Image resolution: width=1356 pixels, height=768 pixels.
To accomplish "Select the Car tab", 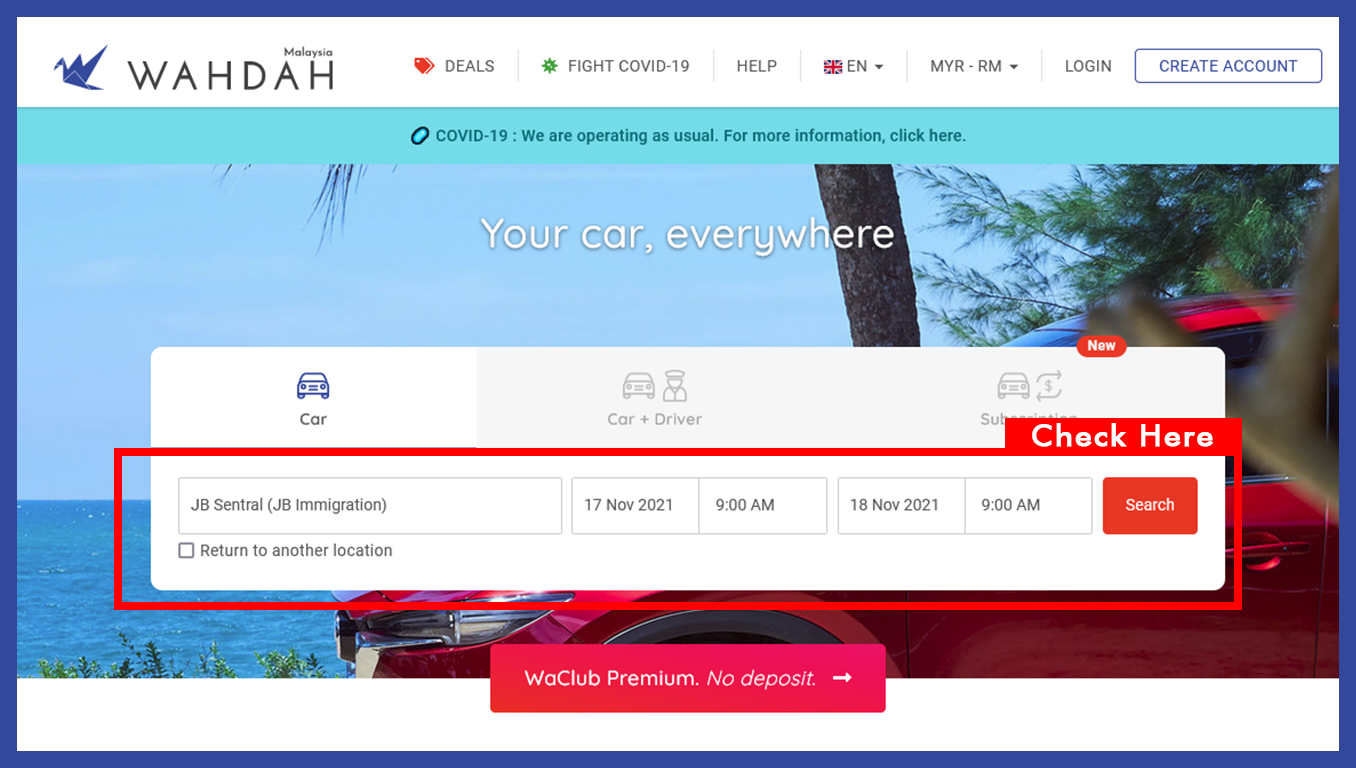I will [x=313, y=397].
